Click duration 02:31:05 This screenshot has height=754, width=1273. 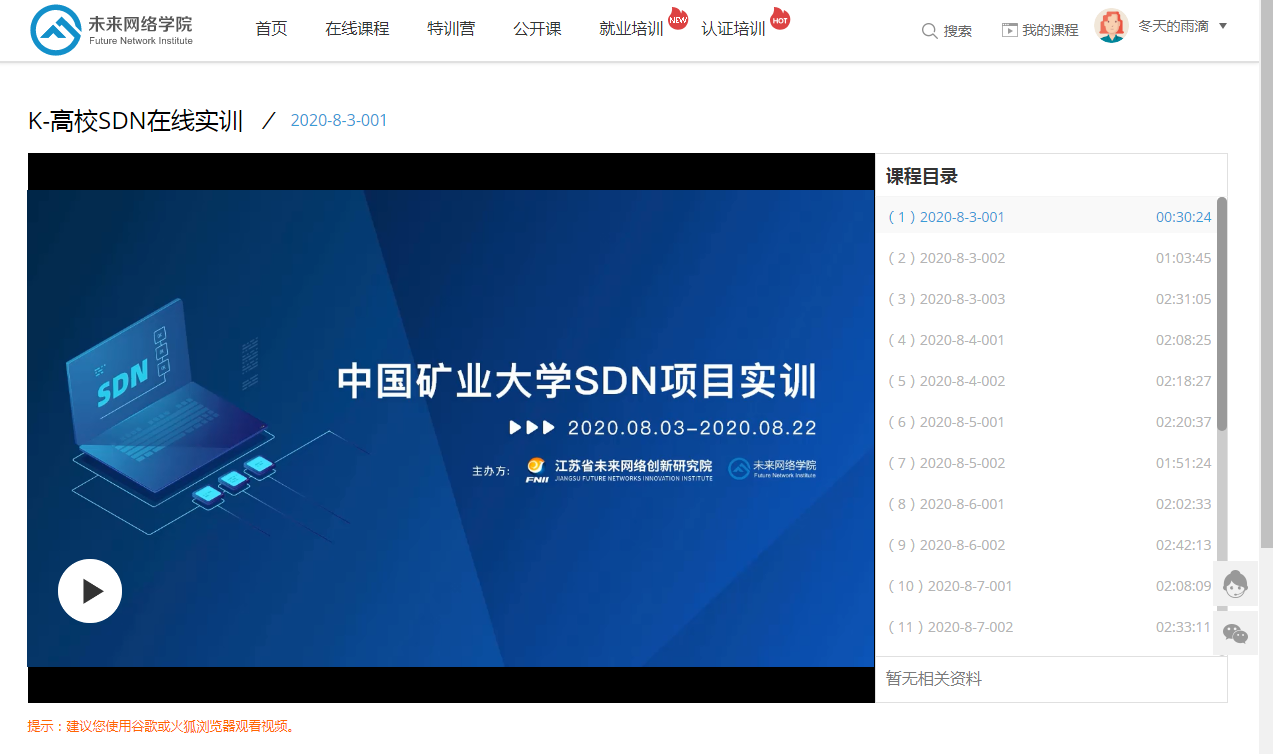(x=1183, y=299)
